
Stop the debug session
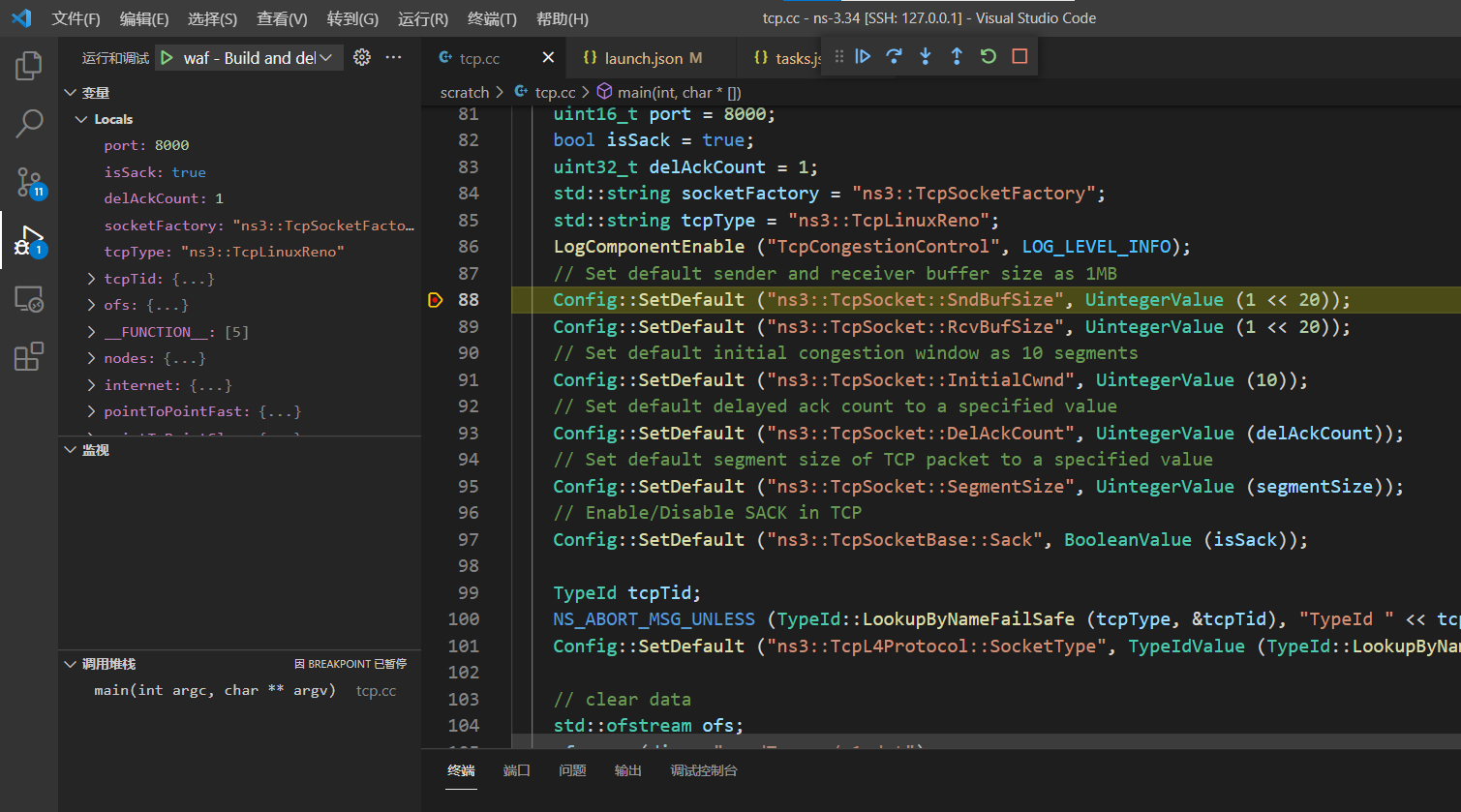tap(1020, 57)
